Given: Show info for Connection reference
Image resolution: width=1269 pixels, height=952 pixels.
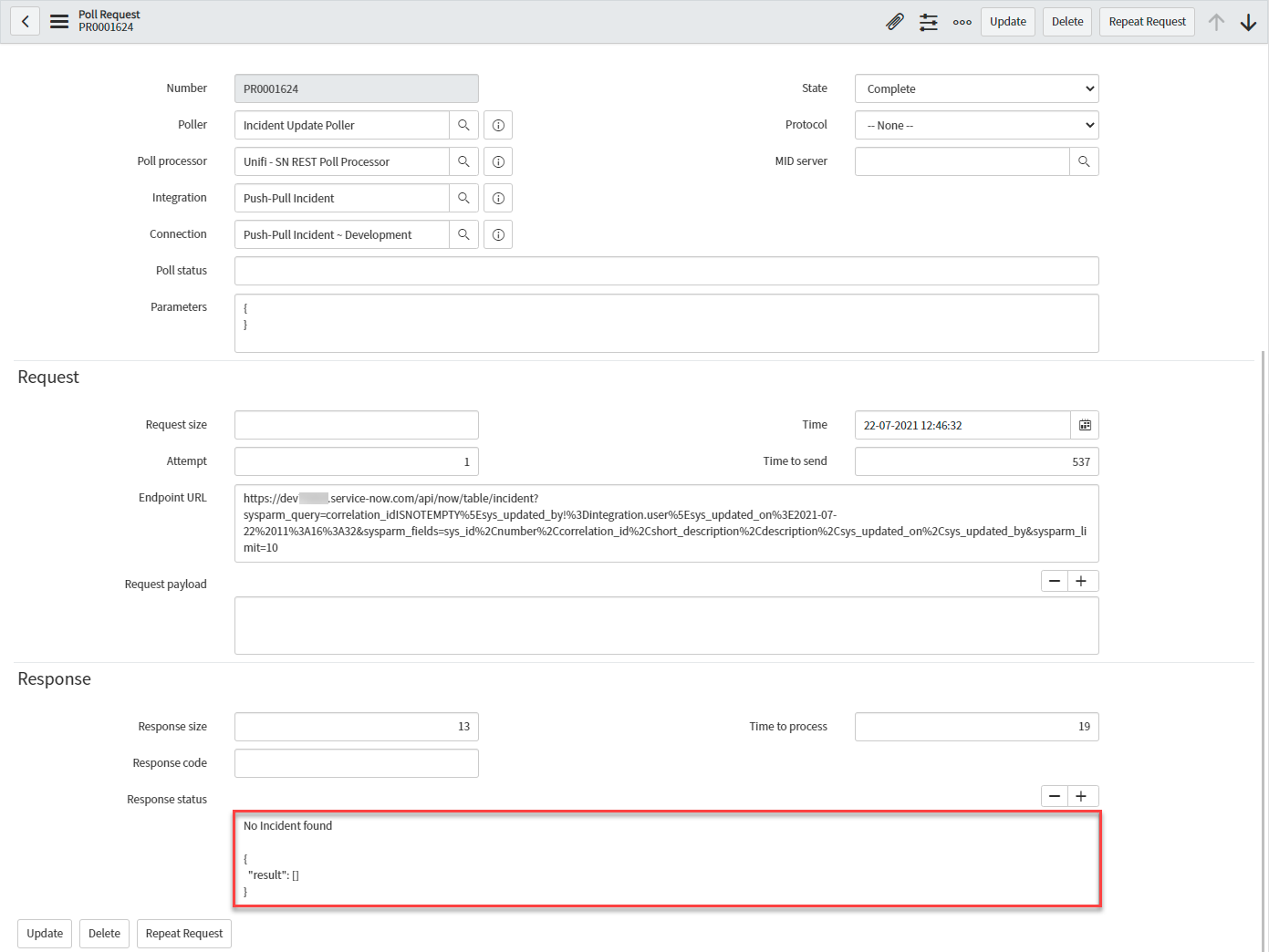Looking at the screenshot, I should (498, 234).
